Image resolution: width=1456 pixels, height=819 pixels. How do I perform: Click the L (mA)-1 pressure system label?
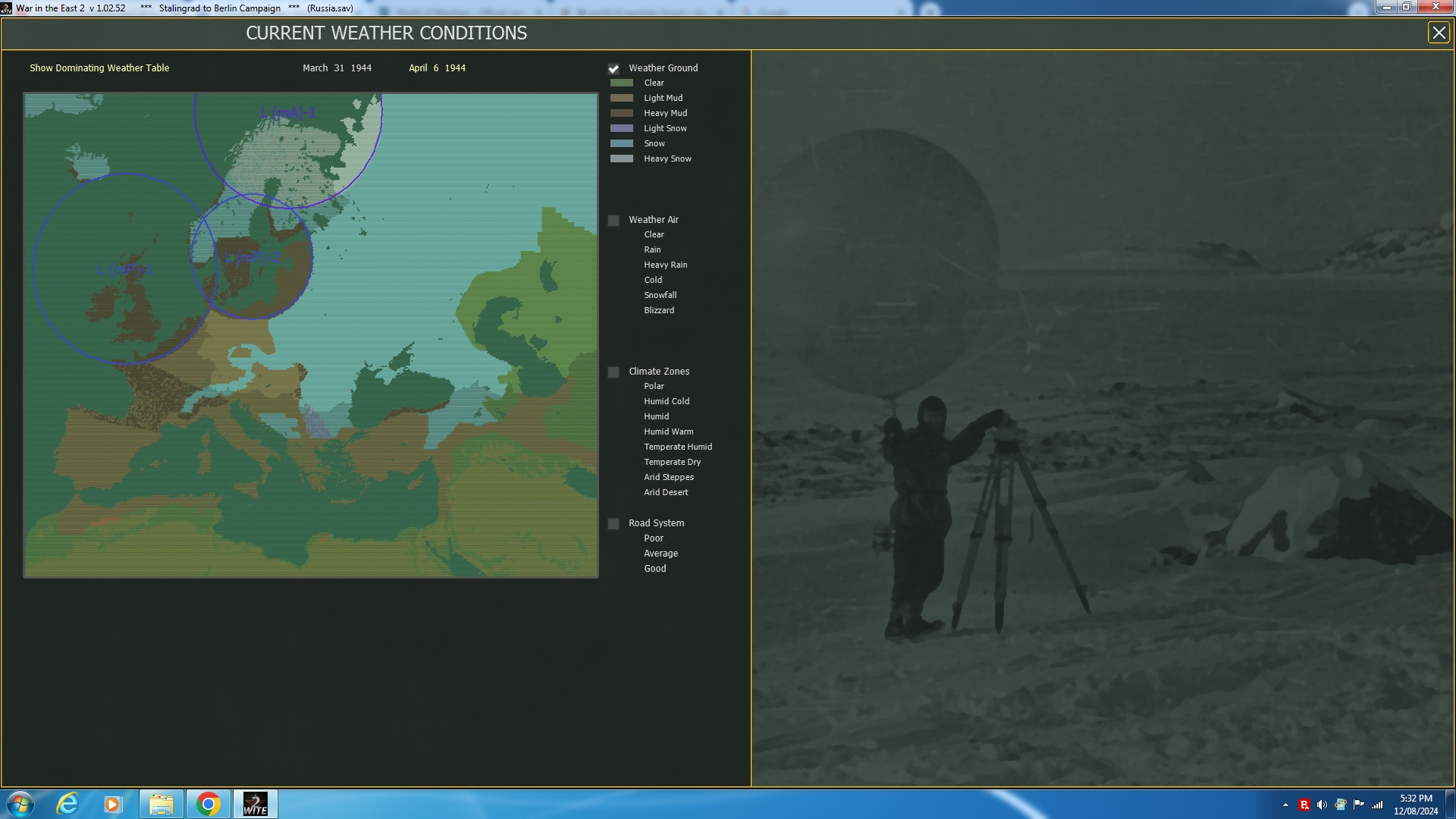coord(287,113)
